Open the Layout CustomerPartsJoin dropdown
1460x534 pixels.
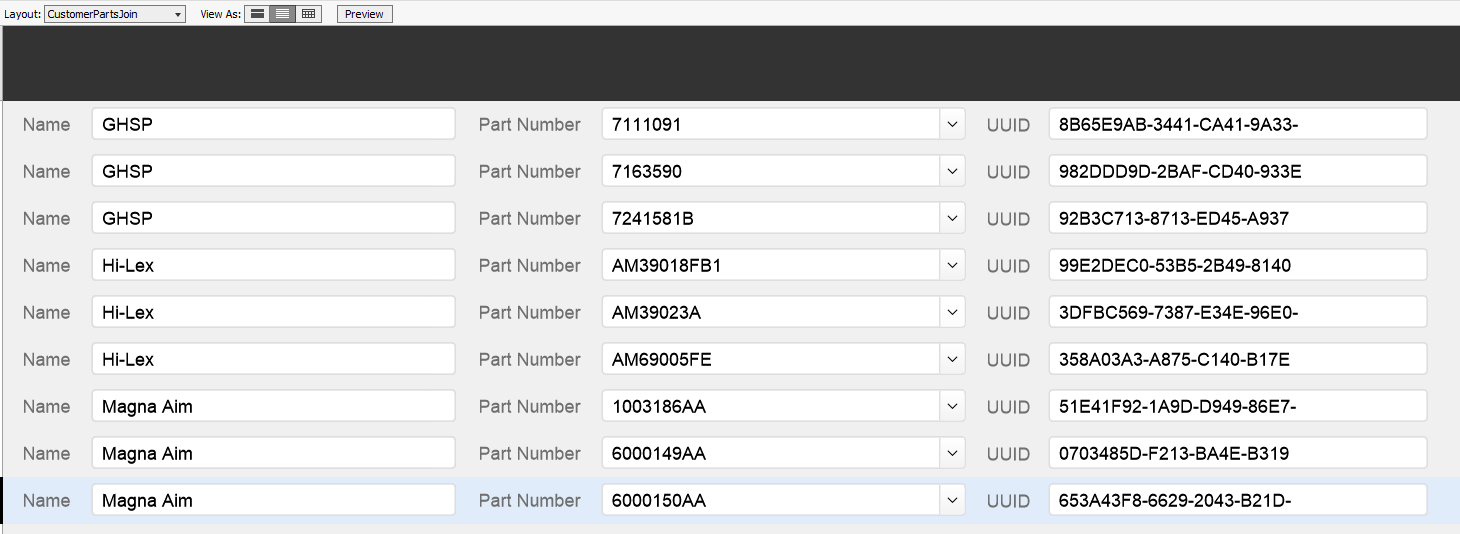115,14
